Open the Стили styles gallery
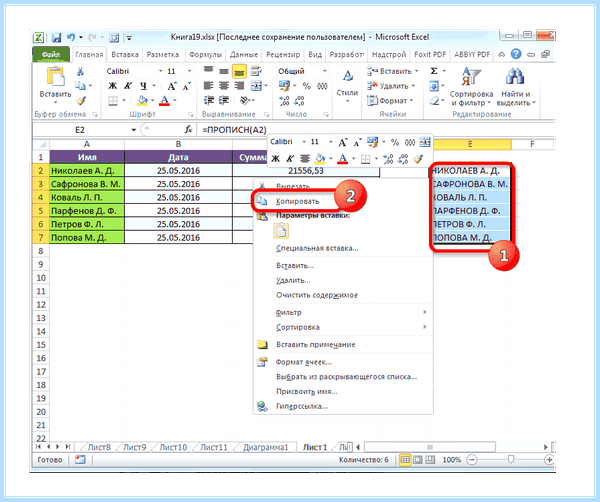 pos(347,85)
